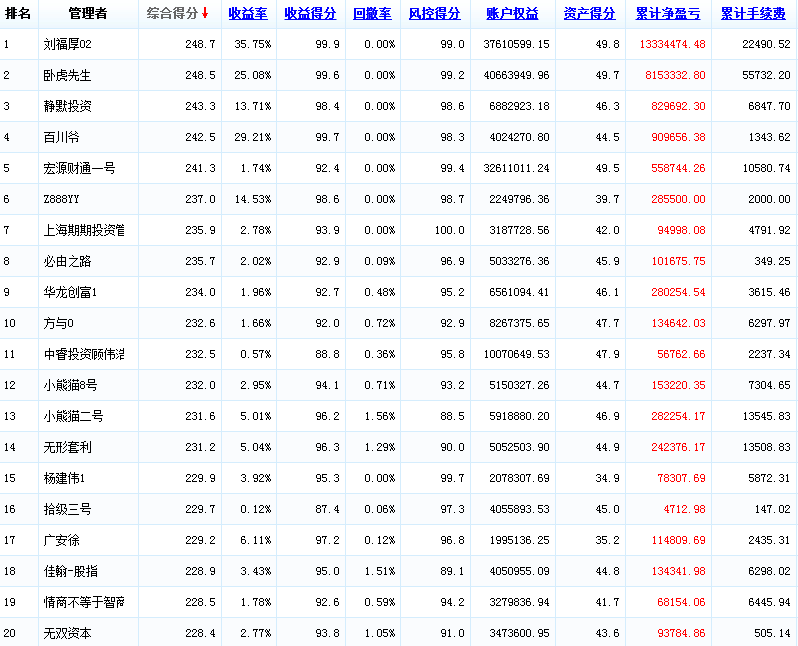Screen dimensions: 798x646
Task: Click net profit value 13334474.48
Action: tap(672, 44)
